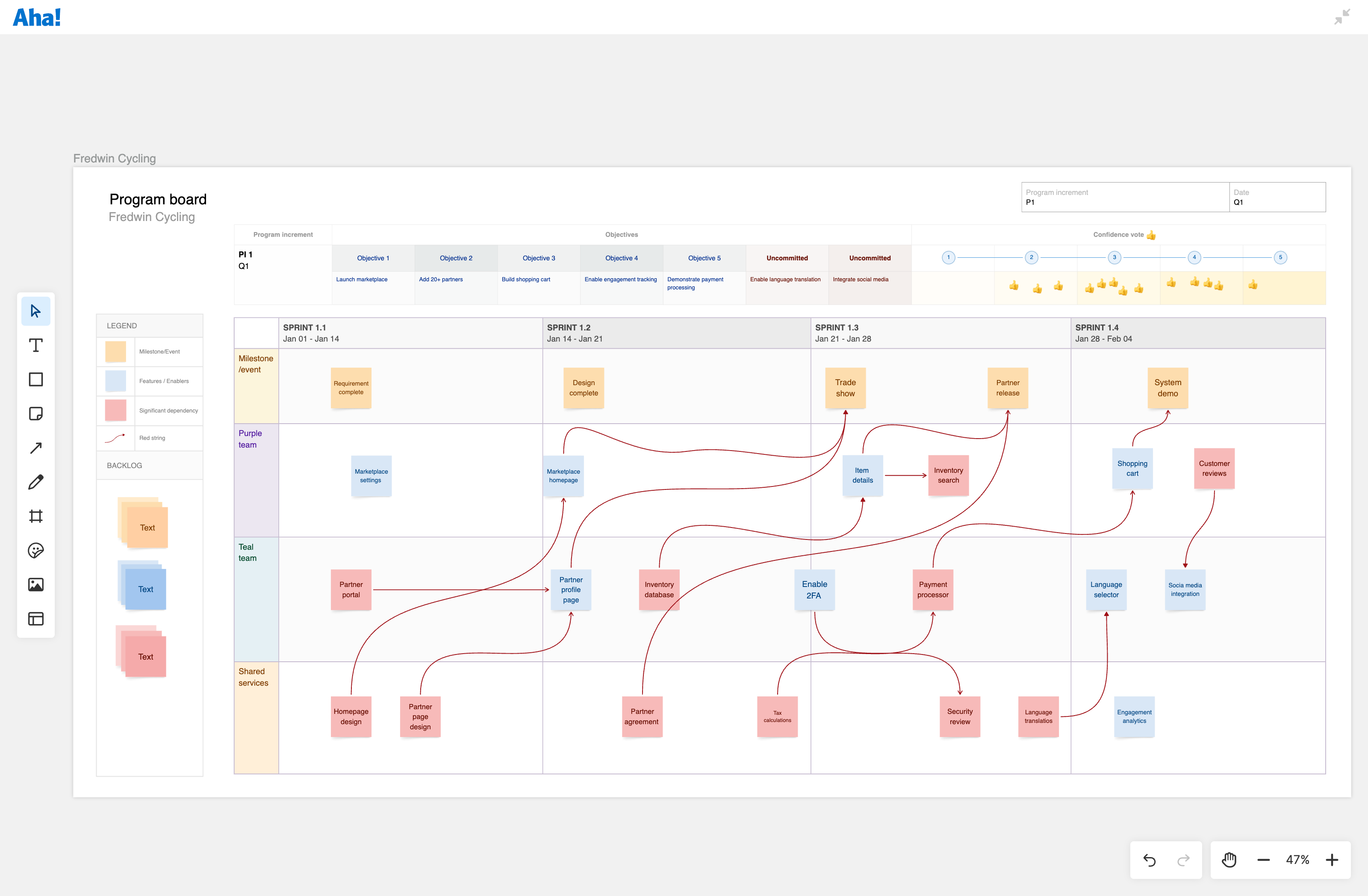Click the Program increment P1 field
The image size is (1368, 896).
[1124, 197]
